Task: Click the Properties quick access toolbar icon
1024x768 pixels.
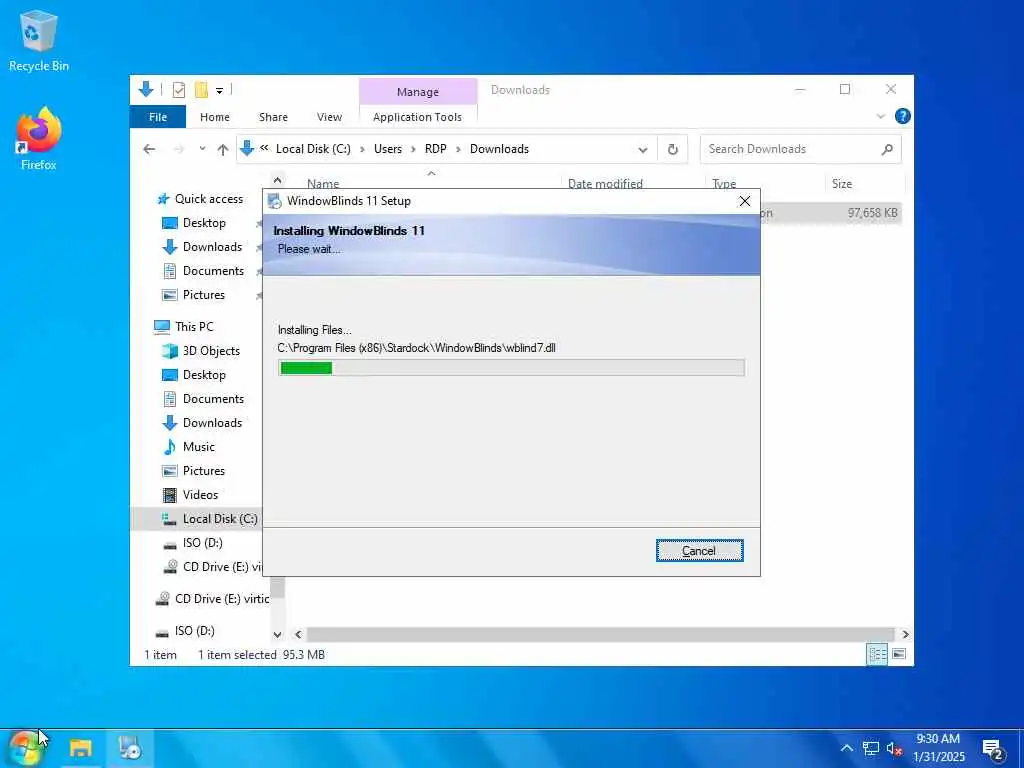Action: point(178,89)
